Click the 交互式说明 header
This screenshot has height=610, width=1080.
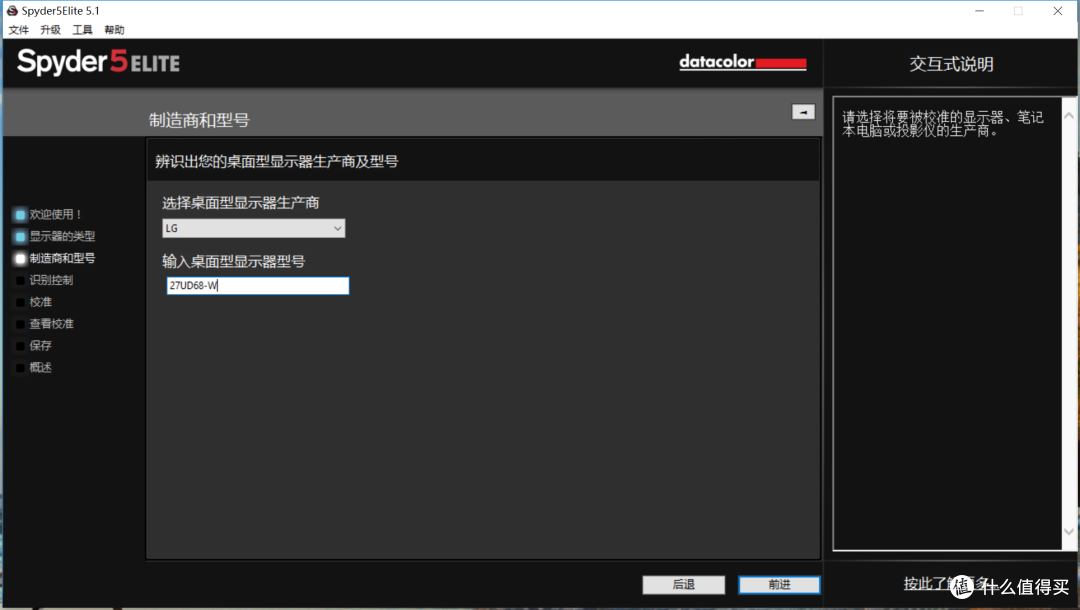point(951,64)
